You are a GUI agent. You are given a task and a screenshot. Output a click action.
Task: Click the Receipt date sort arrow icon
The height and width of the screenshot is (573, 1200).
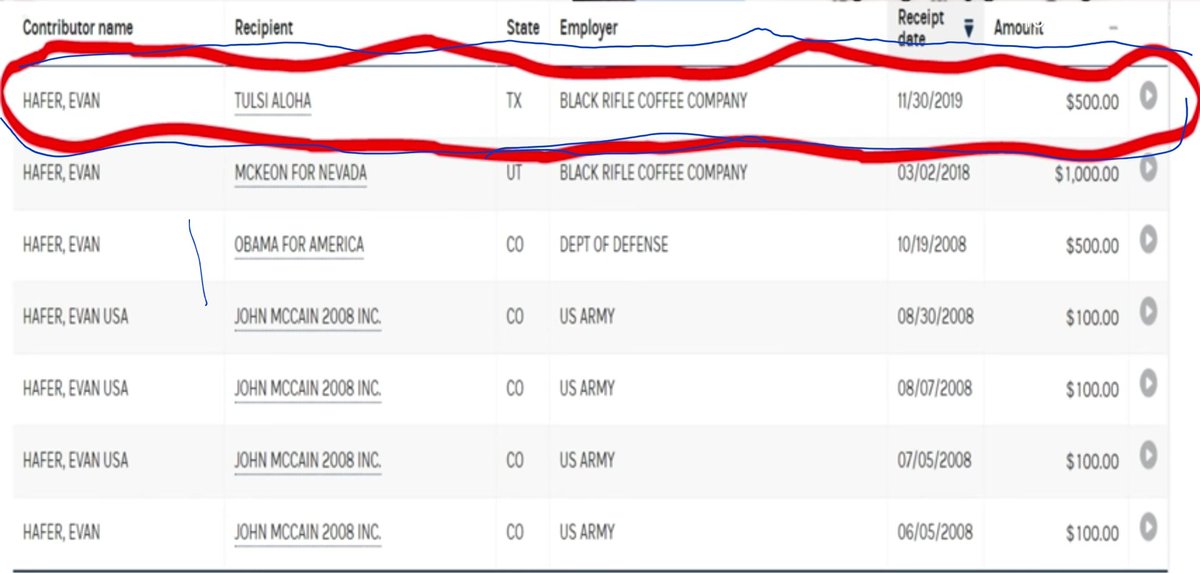pos(968,29)
